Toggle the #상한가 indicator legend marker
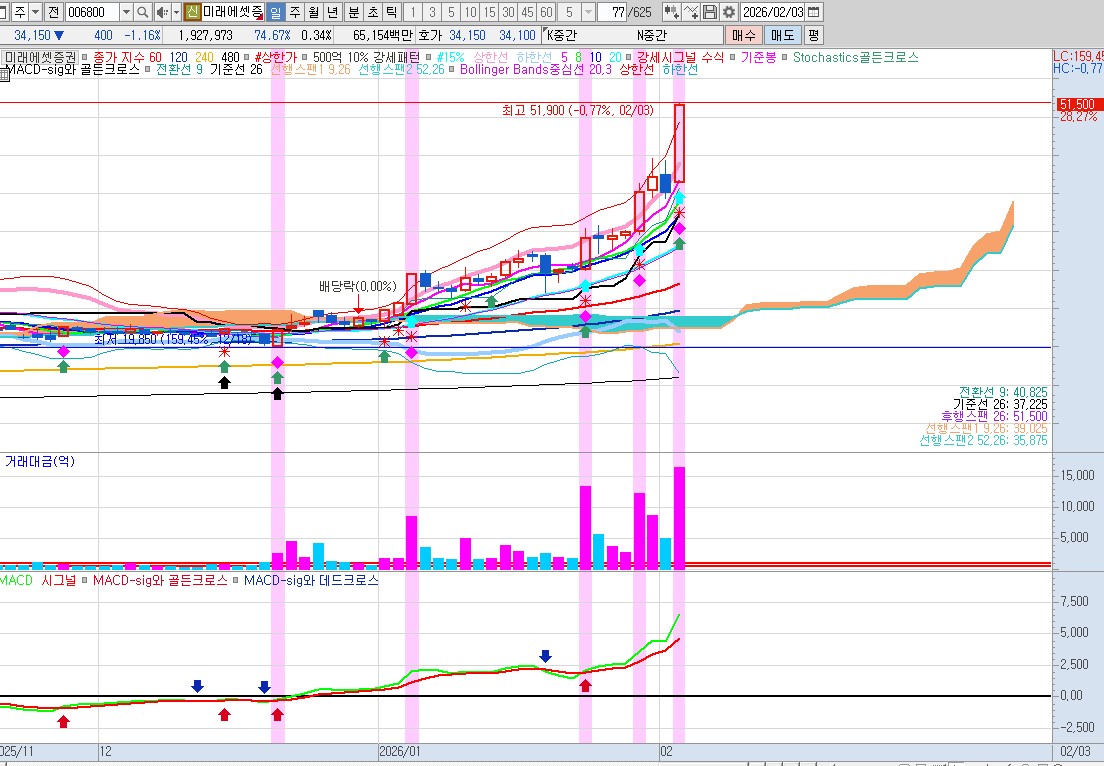 [x=246, y=58]
